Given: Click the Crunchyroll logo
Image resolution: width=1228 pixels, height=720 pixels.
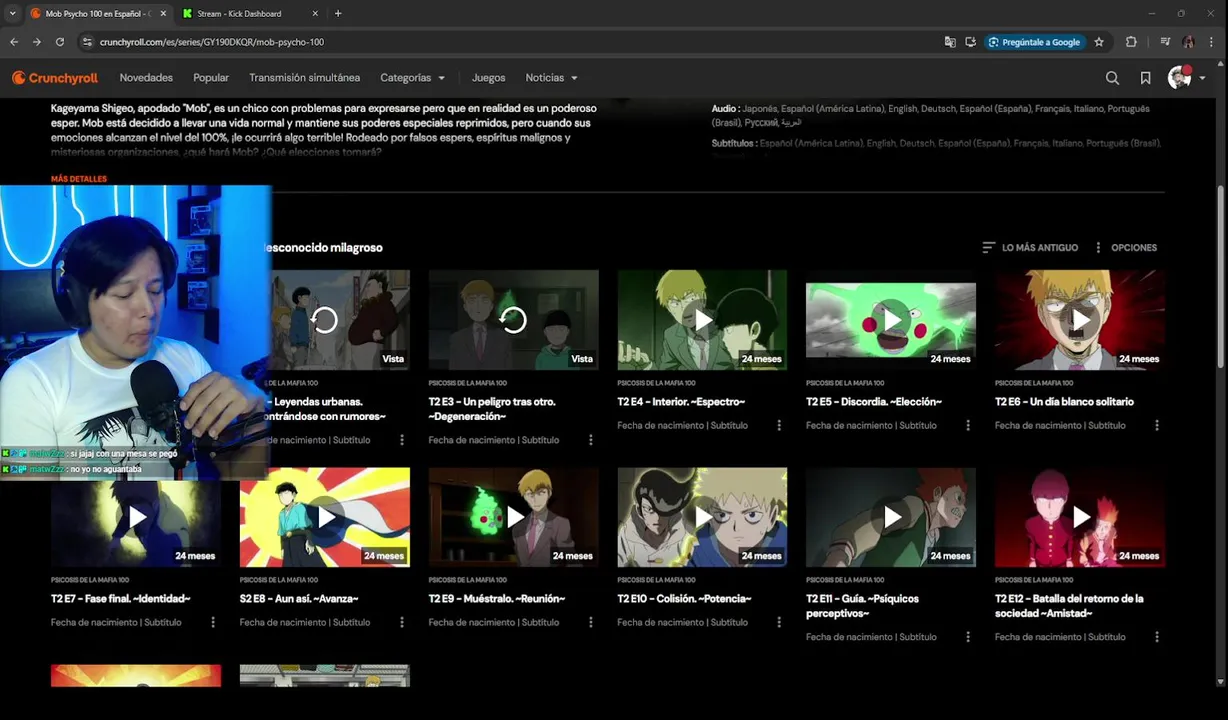Looking at the screenshot, I should pos(55,78).
